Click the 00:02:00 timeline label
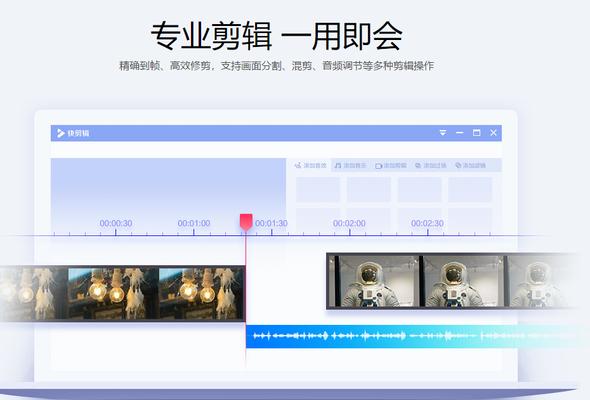Screen dimensions: 590x400 pos(349,223)
